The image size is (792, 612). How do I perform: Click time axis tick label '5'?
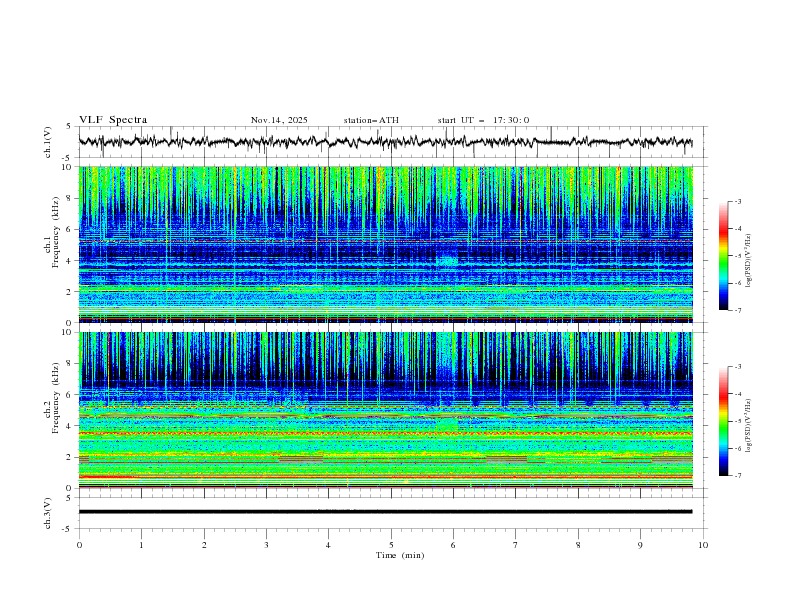pyautogui.click(x=391, y=545)
